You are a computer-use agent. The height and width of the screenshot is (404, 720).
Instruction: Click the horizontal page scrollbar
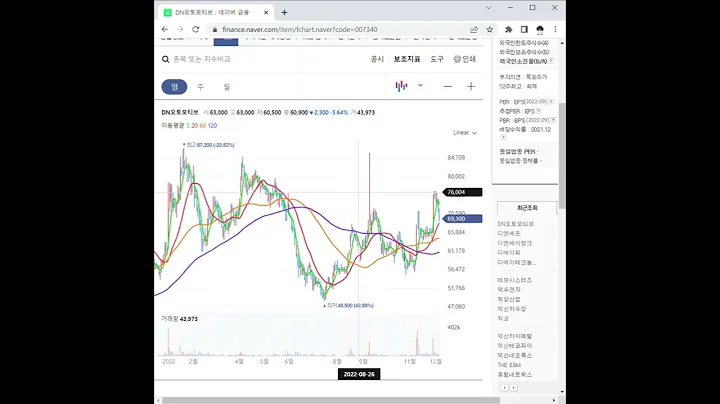point(331,400)
